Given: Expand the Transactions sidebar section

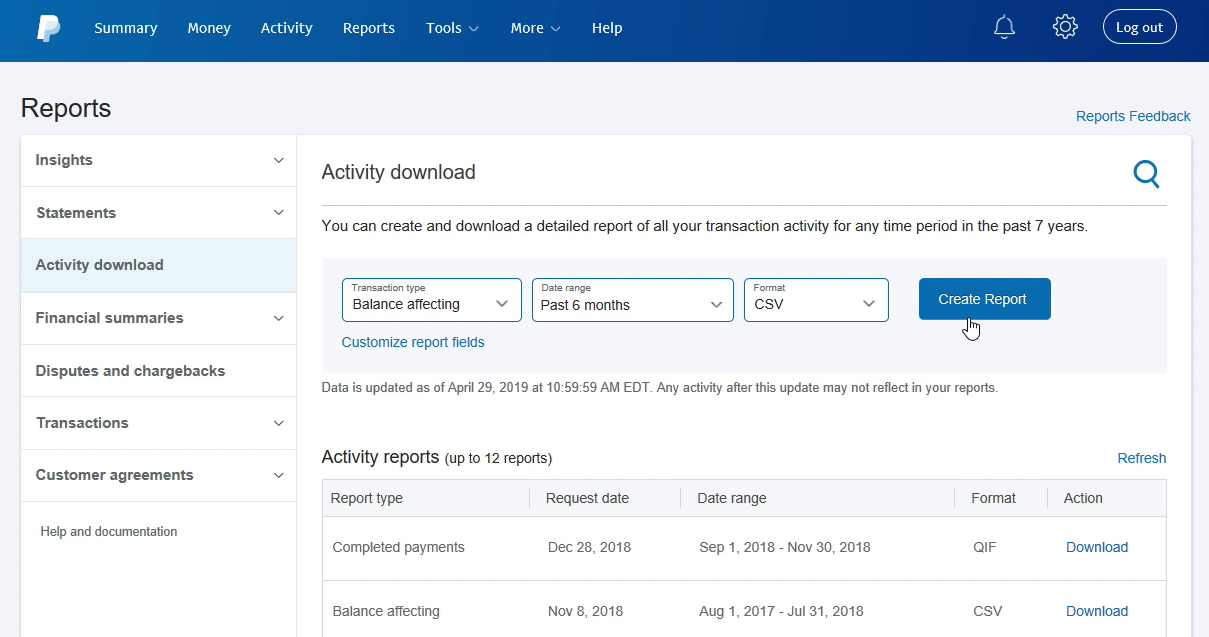Looking at the screenshot, I should (x=158, y=423).
